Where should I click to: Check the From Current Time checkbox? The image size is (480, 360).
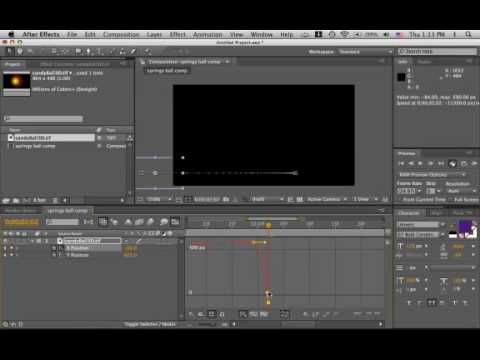[400, 199]
